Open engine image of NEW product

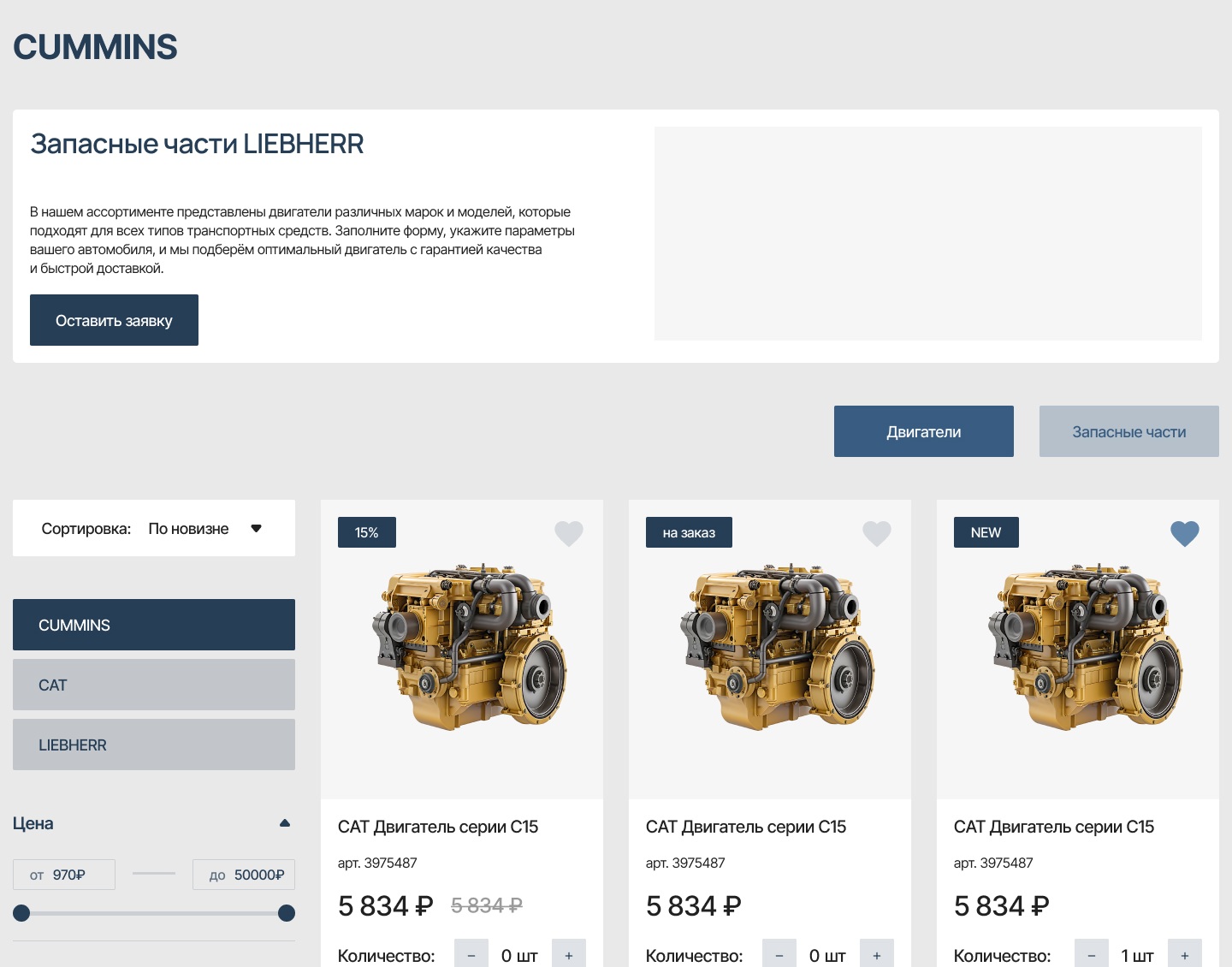1086,647
